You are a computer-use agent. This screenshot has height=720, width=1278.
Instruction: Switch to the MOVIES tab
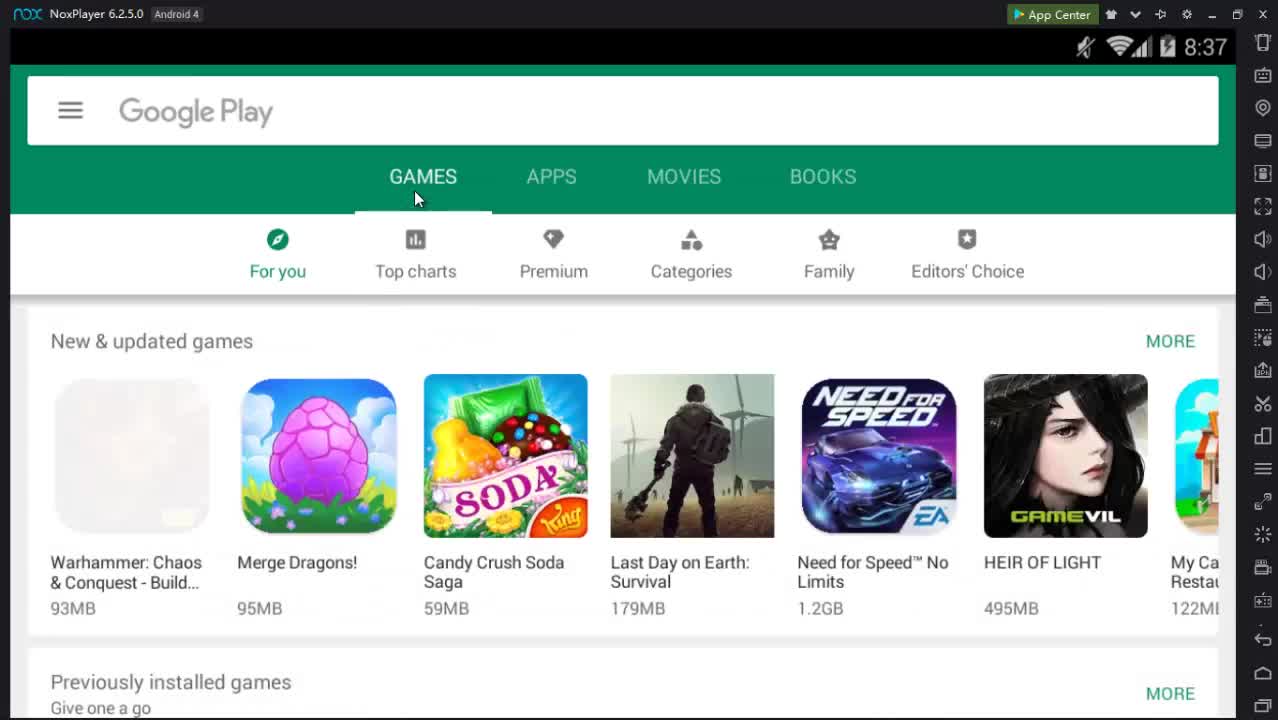coord(684,176)
